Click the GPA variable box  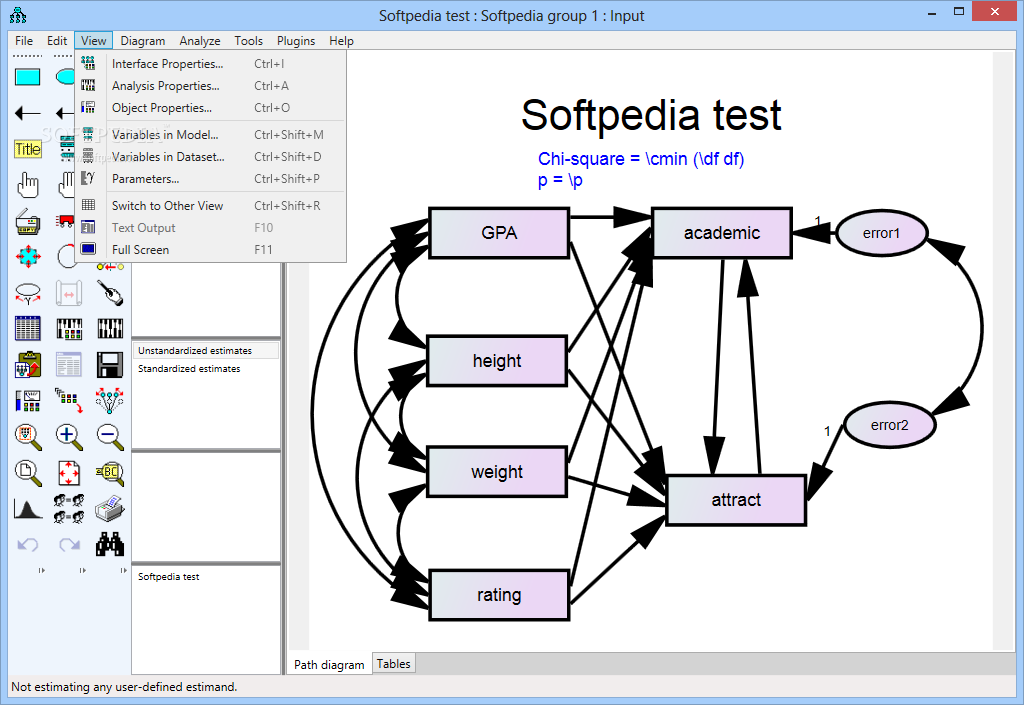click(499, 233)
